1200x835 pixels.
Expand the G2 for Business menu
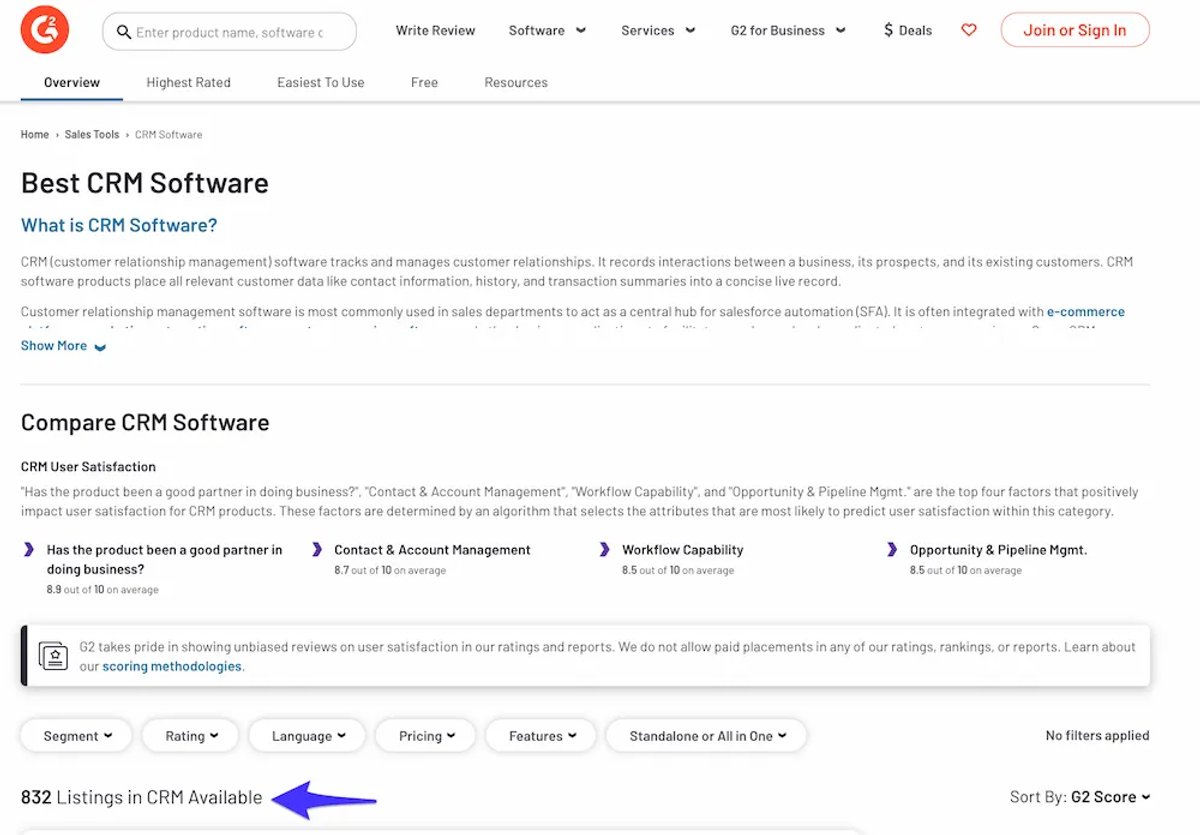(x=788, y=30)
